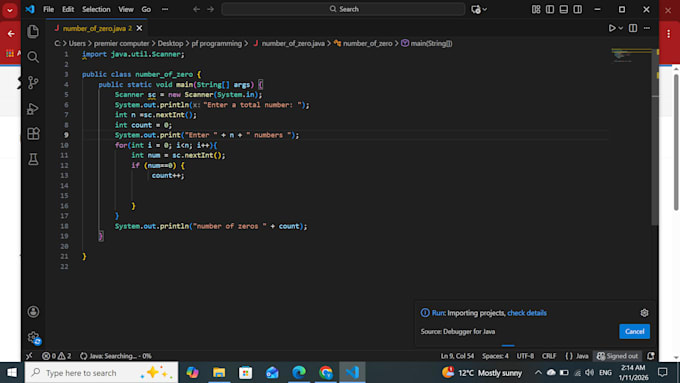
Task: Open the Accounts icon in activity bar
Action: coord(33,312)
